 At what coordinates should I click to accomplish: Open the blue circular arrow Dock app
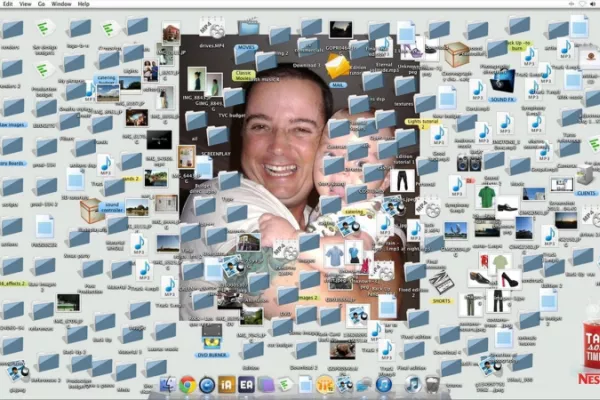(x=207, y=385)
